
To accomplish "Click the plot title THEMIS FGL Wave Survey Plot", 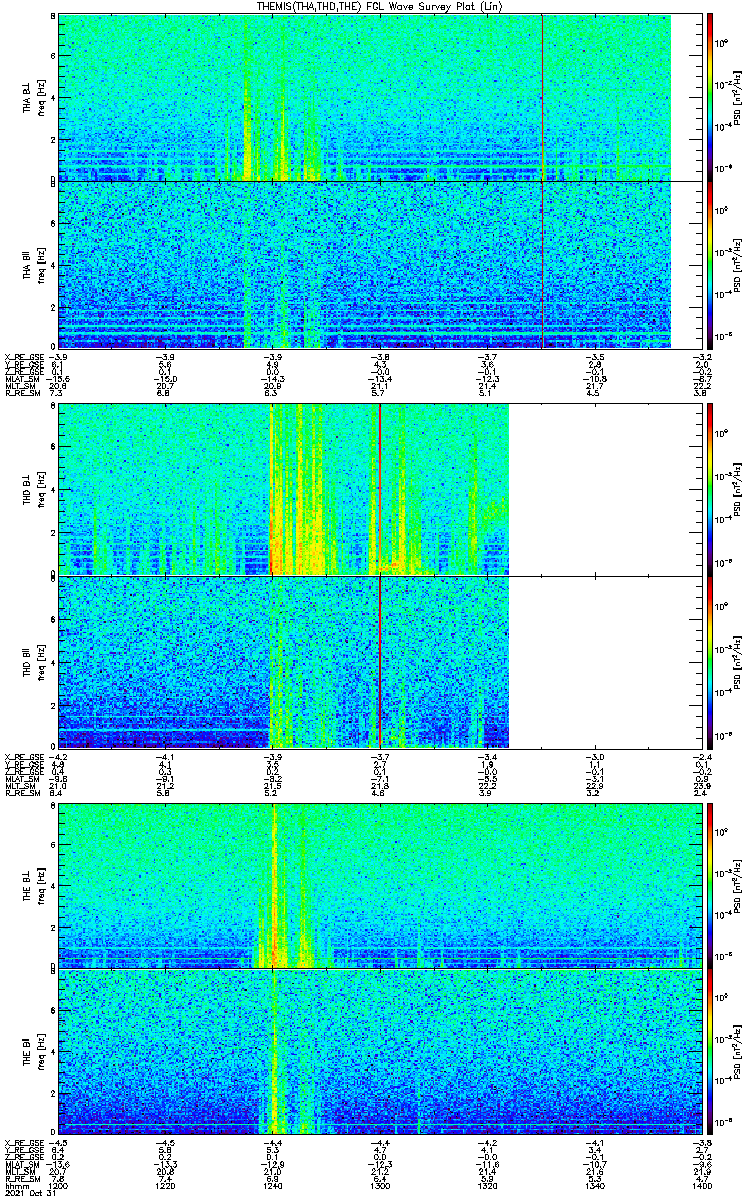I will click(378, 6).
